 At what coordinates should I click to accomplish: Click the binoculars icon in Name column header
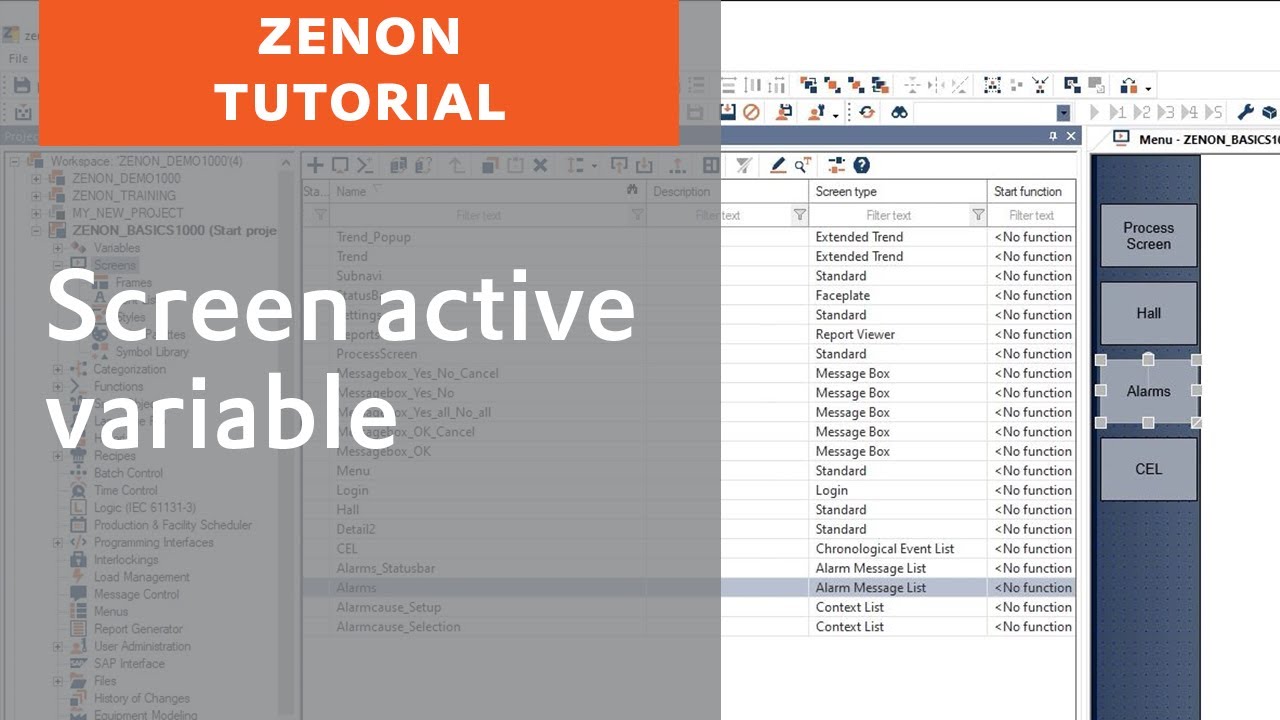(x=632, y=189)
